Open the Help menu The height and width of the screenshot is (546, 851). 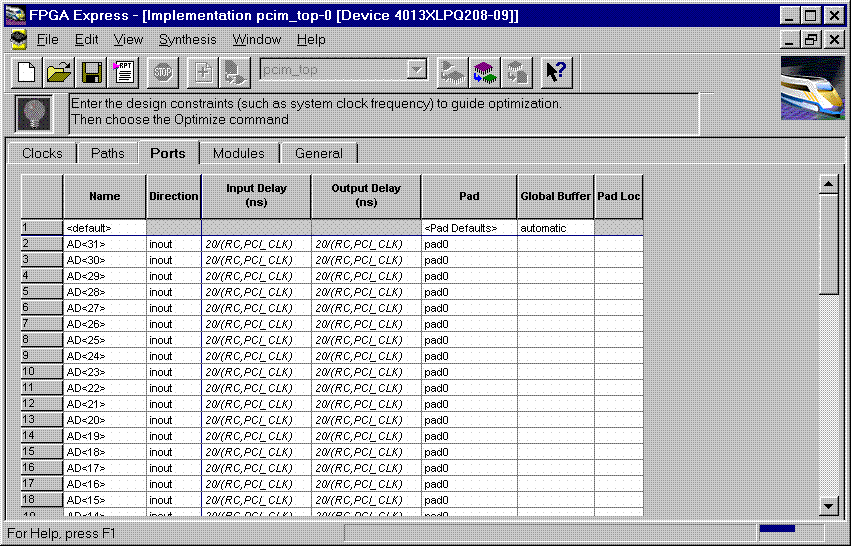pyautogui.click(x=311, y=40)
